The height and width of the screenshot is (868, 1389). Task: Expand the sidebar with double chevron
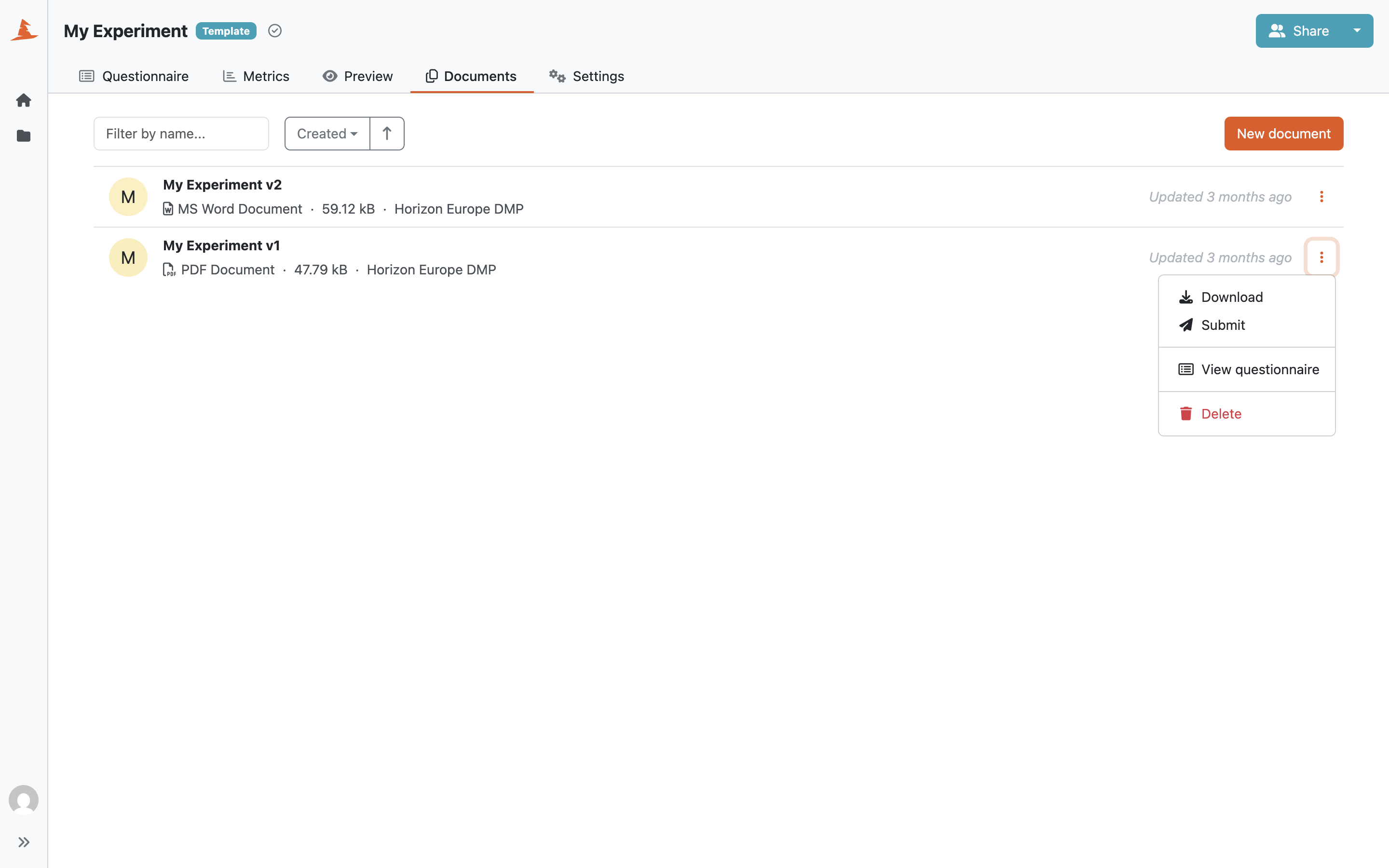pos(24,842)
